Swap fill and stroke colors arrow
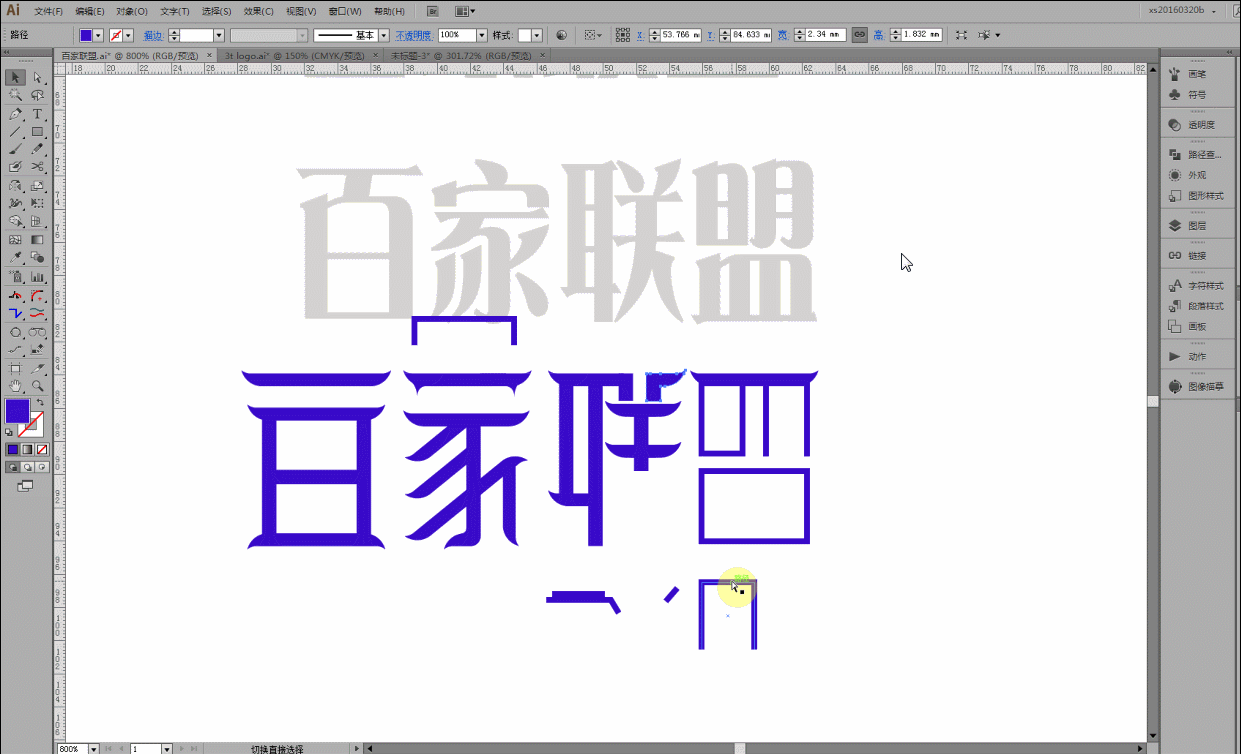This screenshot has height=754, width=1241. [x=40, y=403]
